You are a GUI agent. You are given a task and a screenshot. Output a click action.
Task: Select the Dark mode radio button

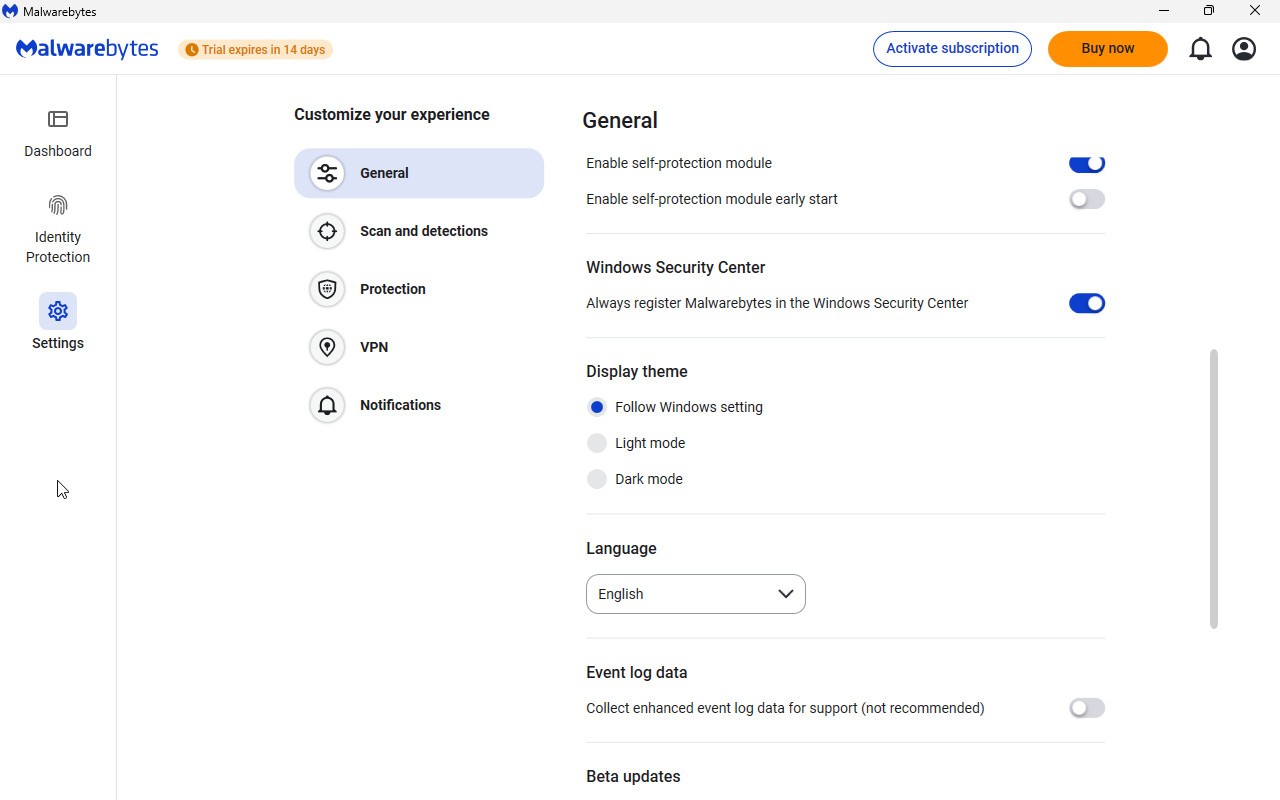click(x=597, y=479)
